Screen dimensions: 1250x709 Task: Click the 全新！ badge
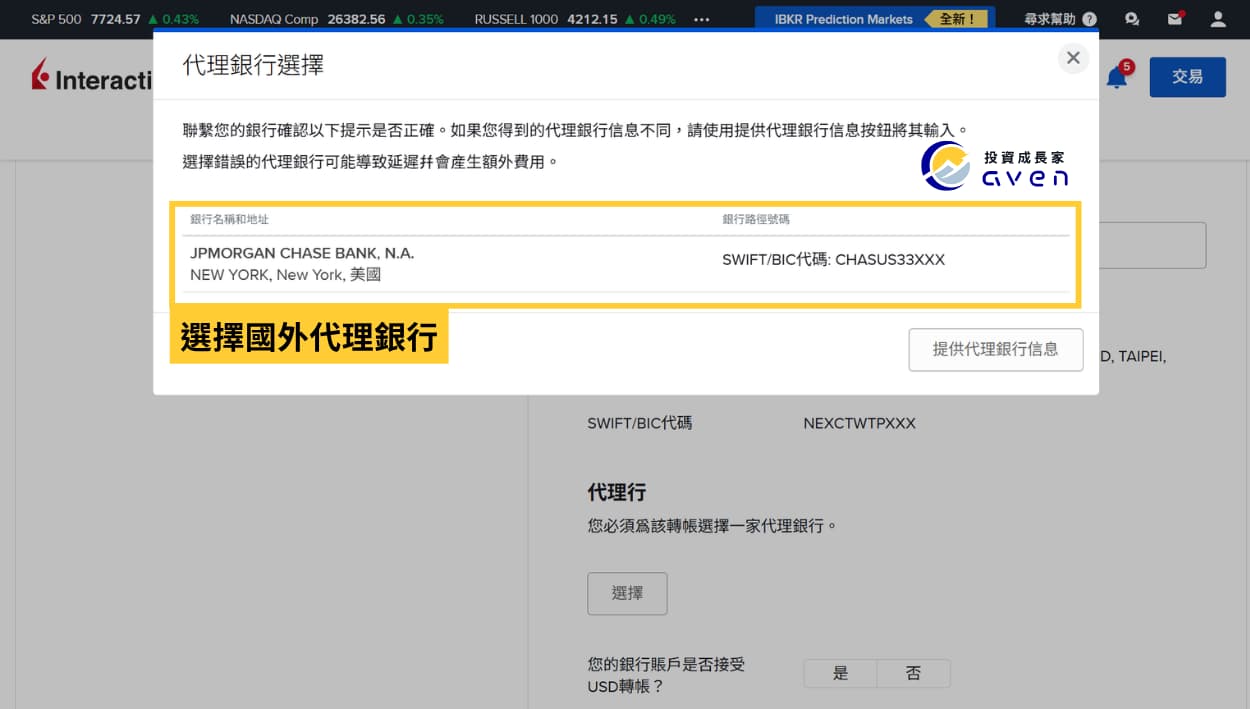956,19
